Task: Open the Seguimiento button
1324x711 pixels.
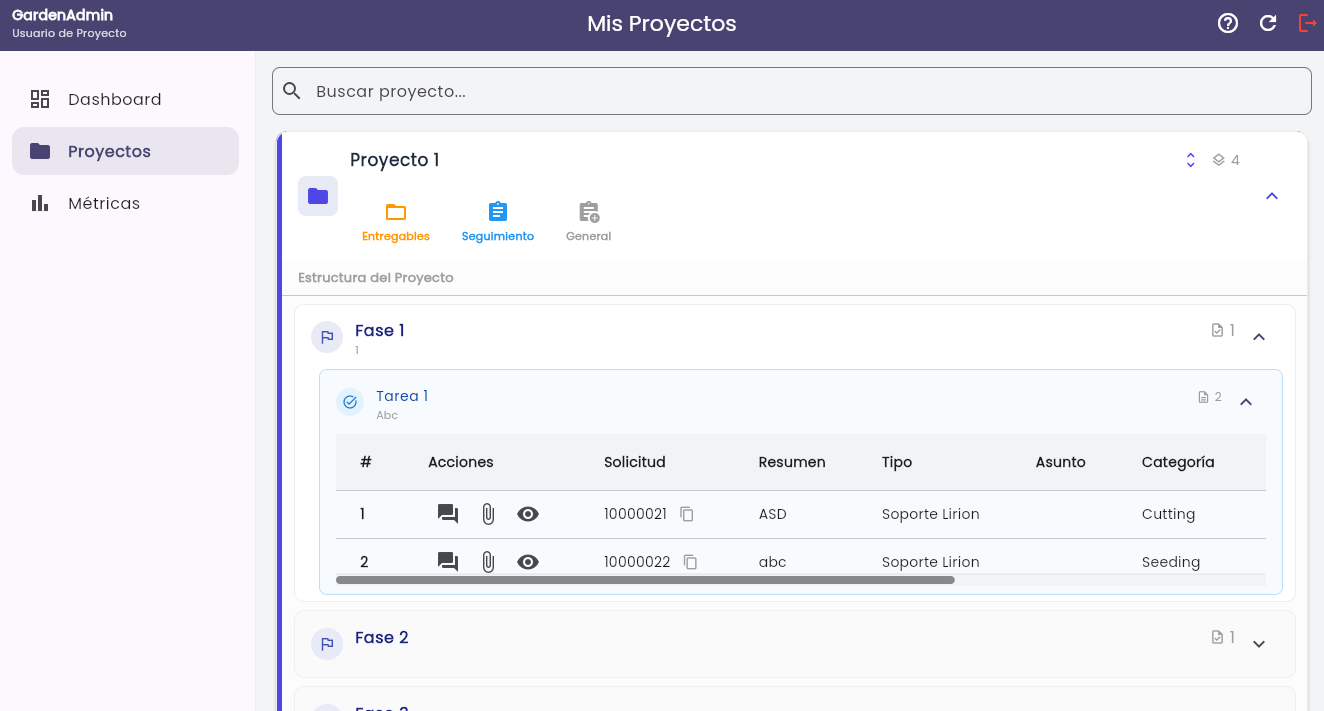Action: point(498,222)
